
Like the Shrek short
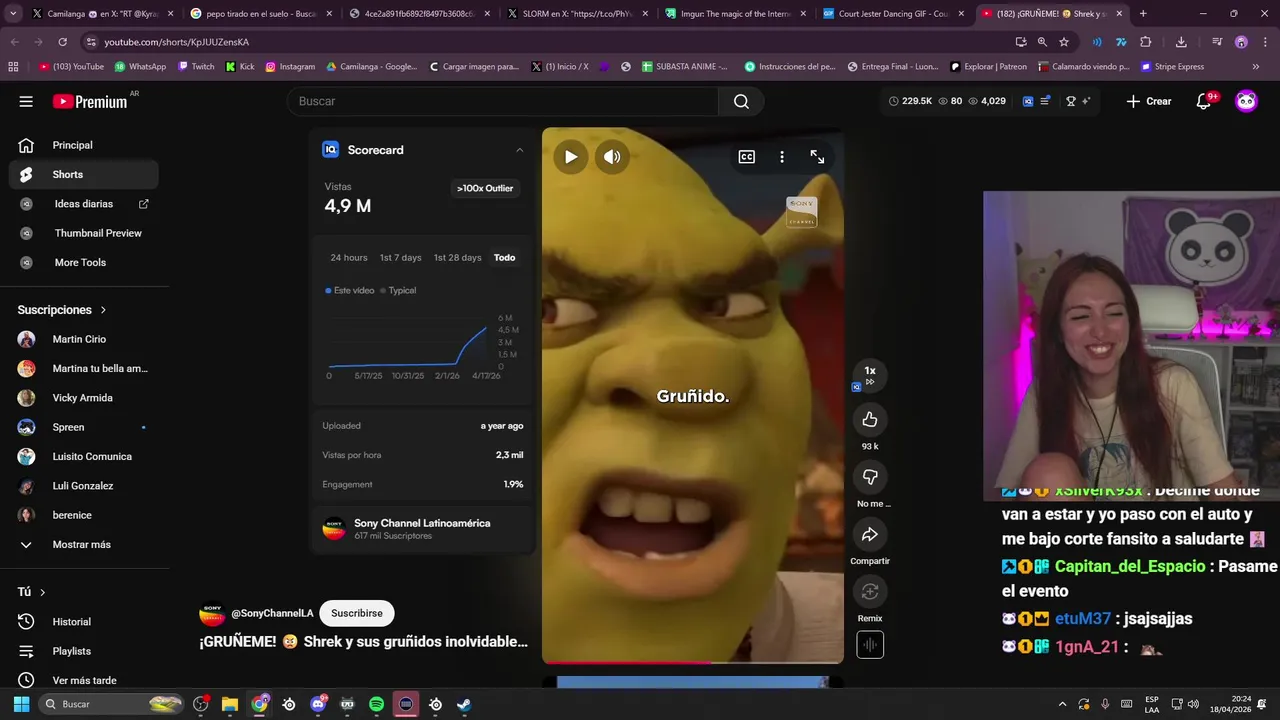pos(870,420)
